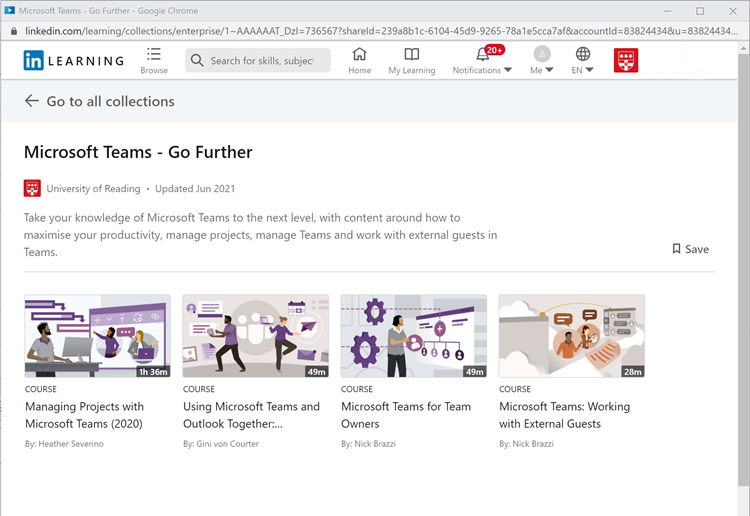
Task: Open the Browse menu icon
Action: (x=153, y=54)
